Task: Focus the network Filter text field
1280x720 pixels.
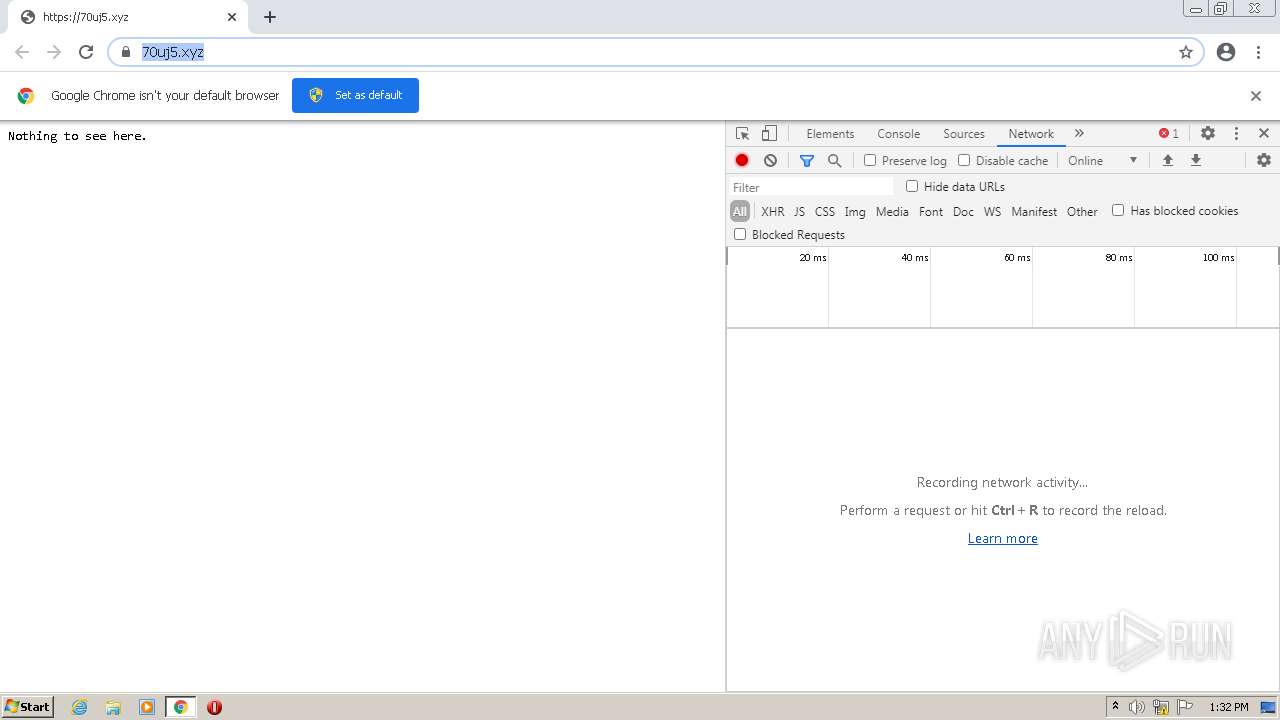Action: [811, 187]
